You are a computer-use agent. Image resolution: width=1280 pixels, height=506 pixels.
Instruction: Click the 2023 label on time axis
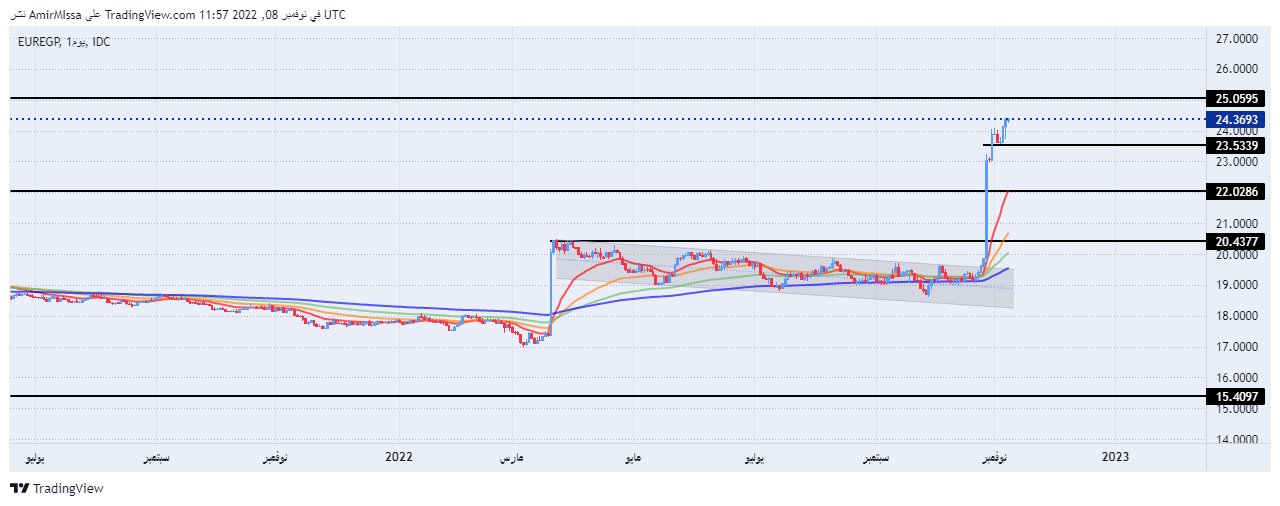[1115, 457]
